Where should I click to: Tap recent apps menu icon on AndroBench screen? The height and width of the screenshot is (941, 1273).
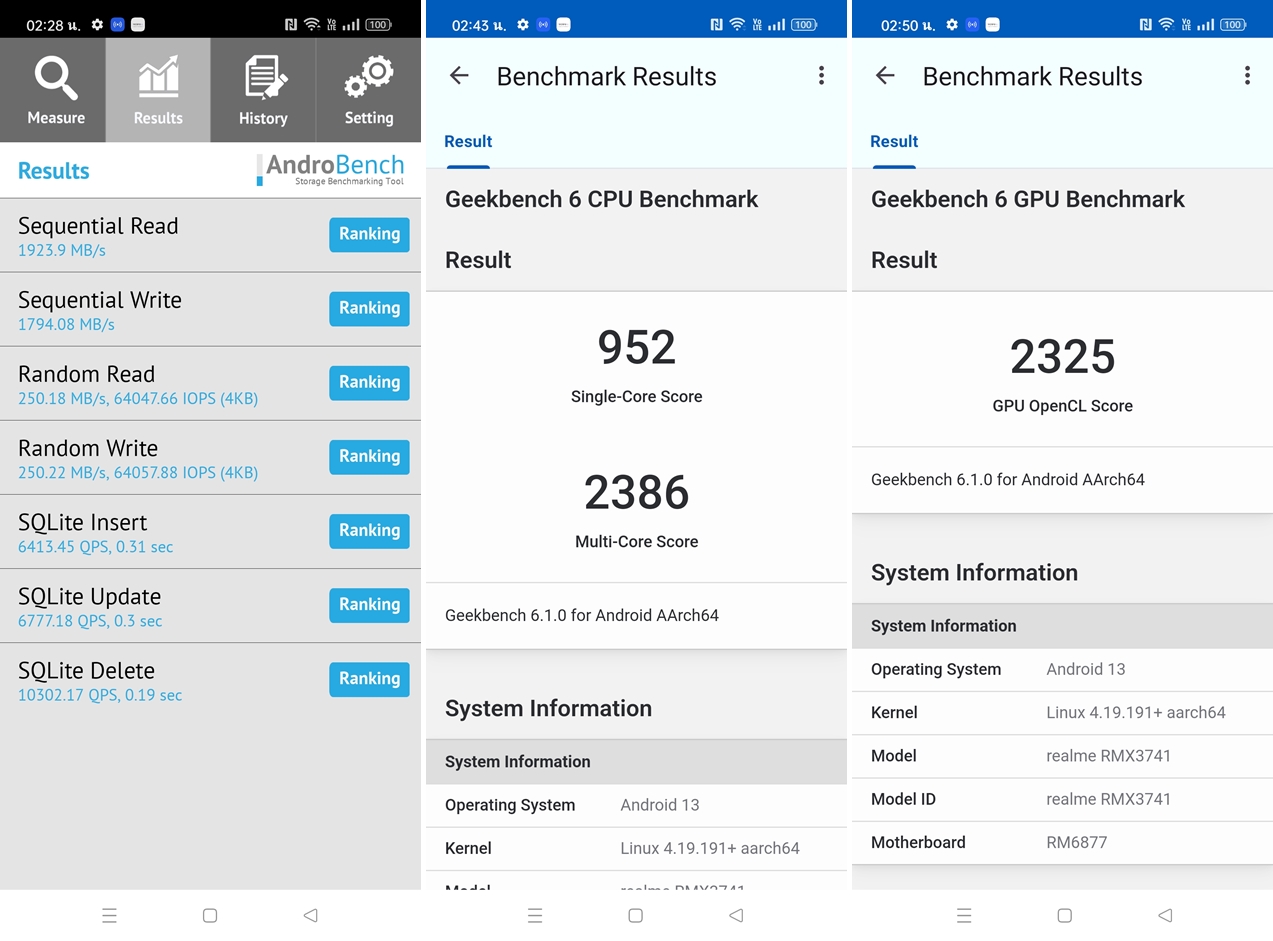pos(110,915)
